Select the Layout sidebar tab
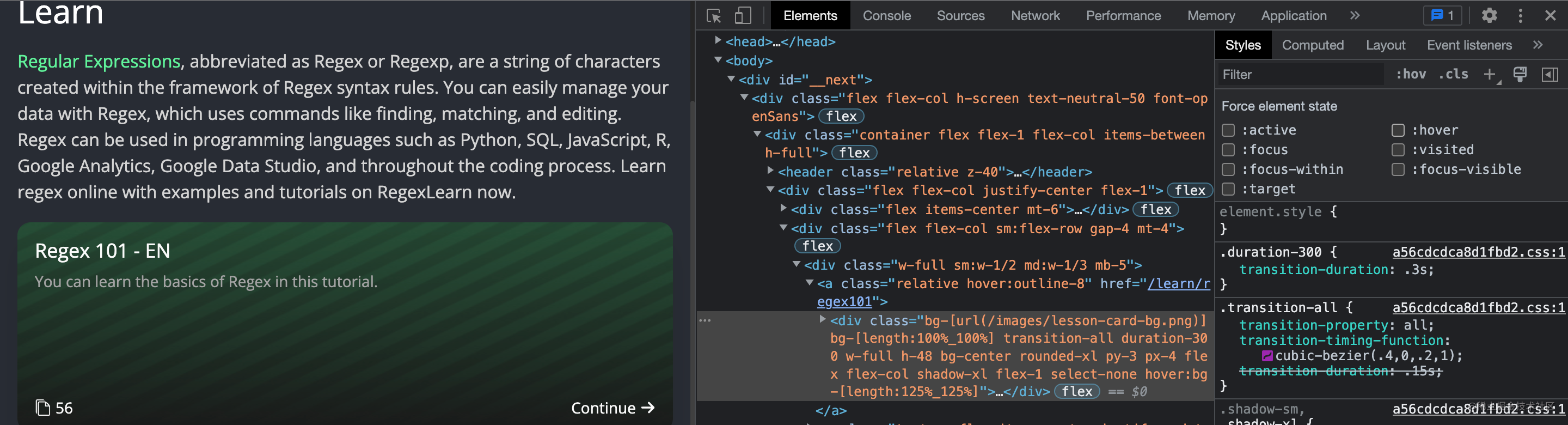The width and height of the screenshot is (1568, 425). point(1385,45)
